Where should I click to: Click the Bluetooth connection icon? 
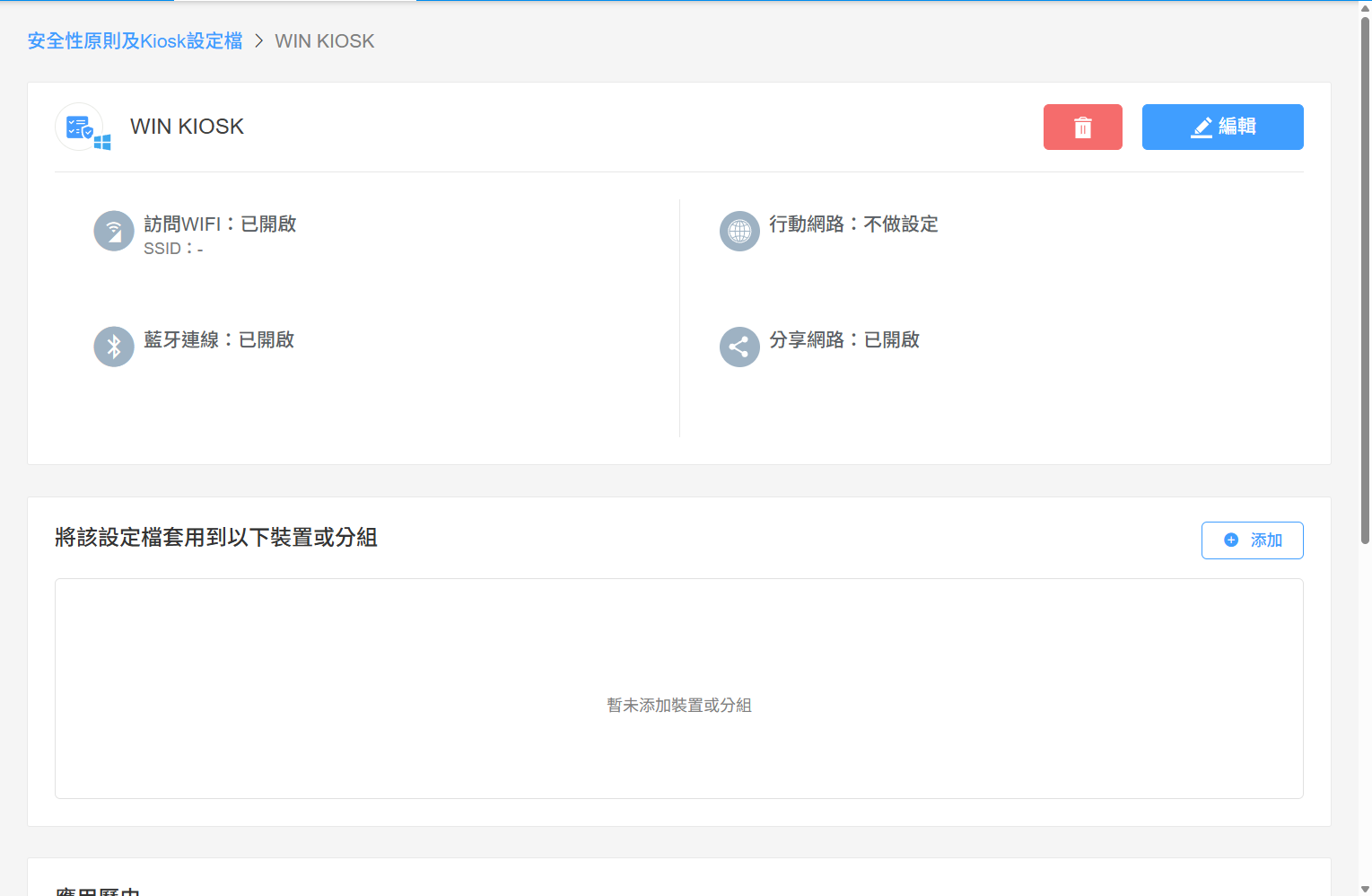[114, 347]
